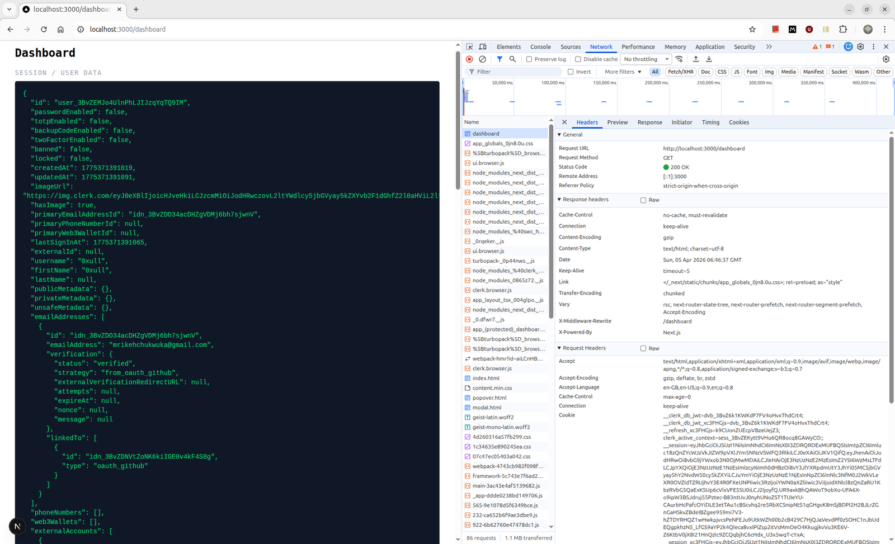Toggle Raw for Response headers

click(x=643, y=200)
